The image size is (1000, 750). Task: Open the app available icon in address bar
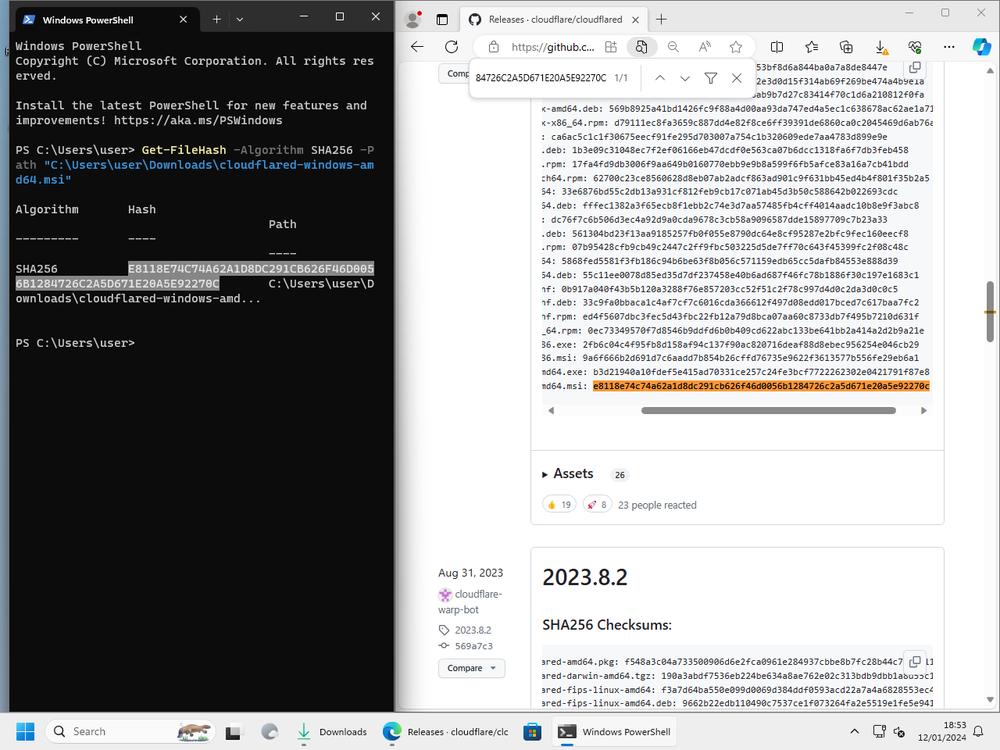(x=611, y=47)
